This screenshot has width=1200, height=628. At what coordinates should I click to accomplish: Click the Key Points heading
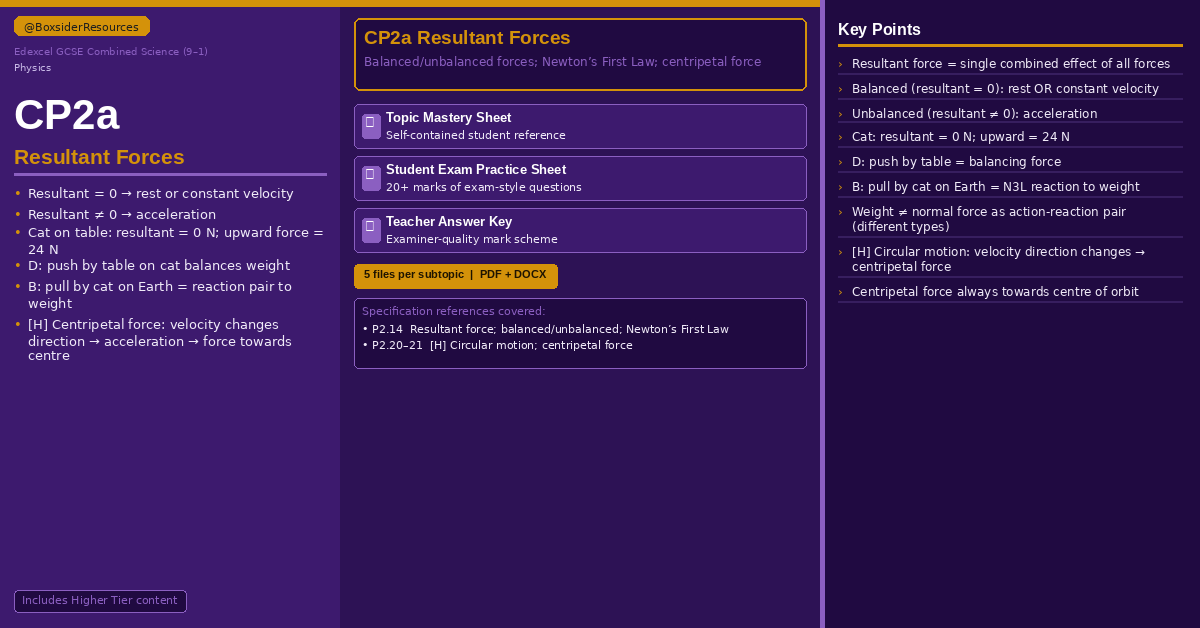pos(879,30)
